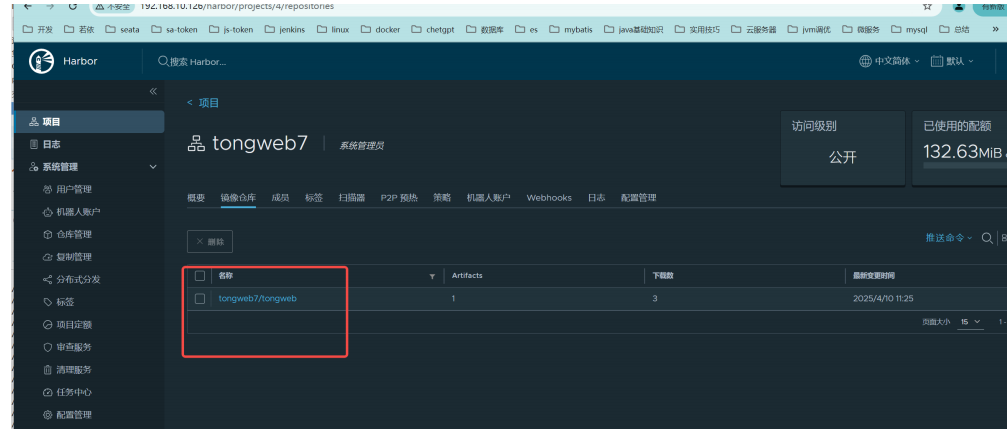Click the 2025/4/10 11:25 timestamp cell
Viewport: 1007px width, 429px height.
(883, 299)
